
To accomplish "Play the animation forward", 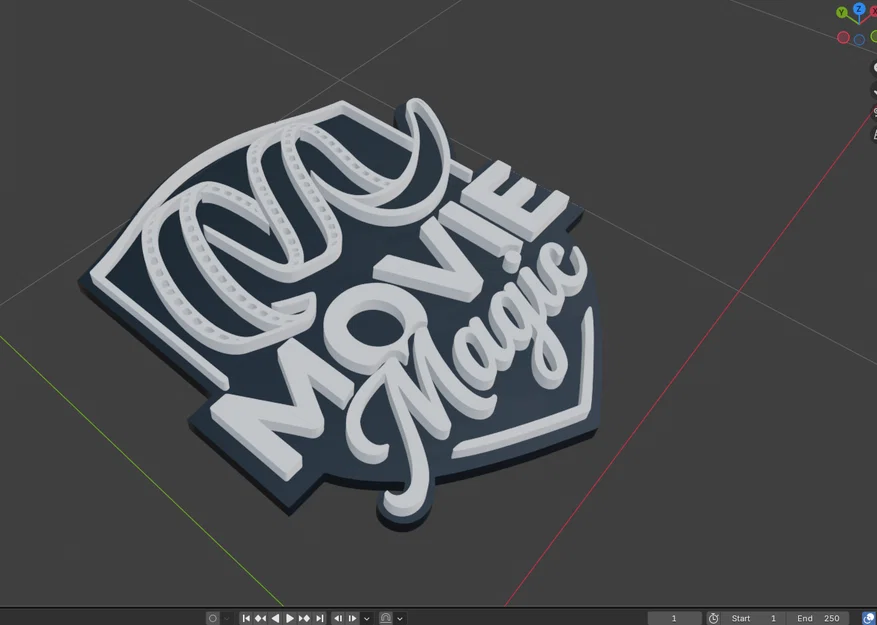I will click(290, 618).
